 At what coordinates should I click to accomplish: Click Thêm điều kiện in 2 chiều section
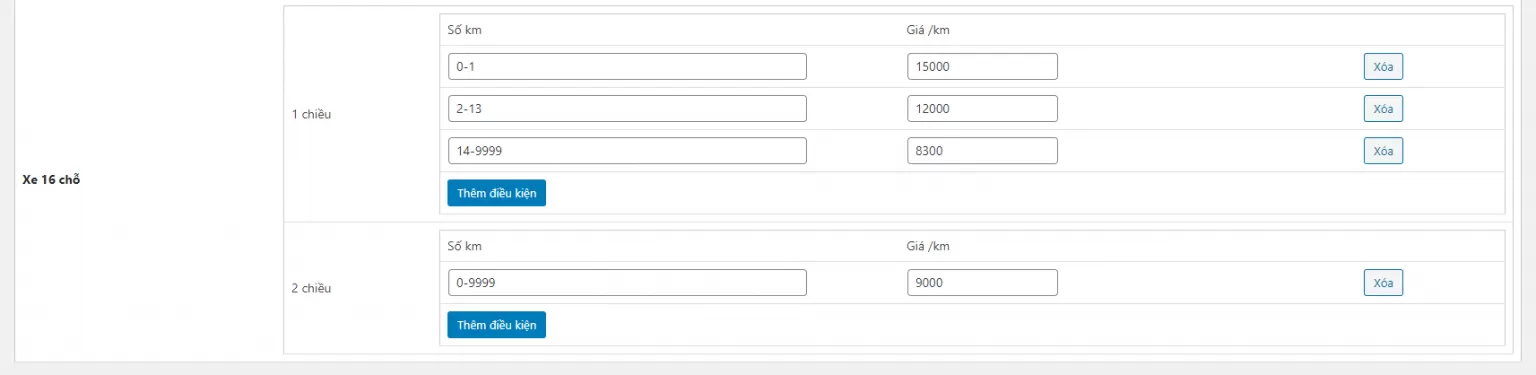tap(496, 325)
